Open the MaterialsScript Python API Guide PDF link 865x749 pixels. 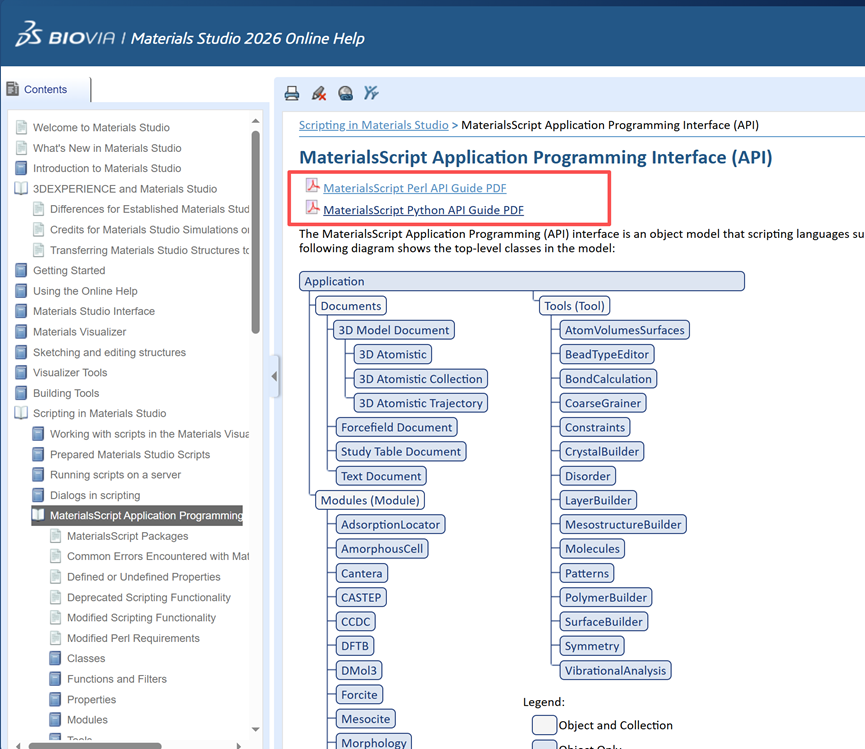424,210
